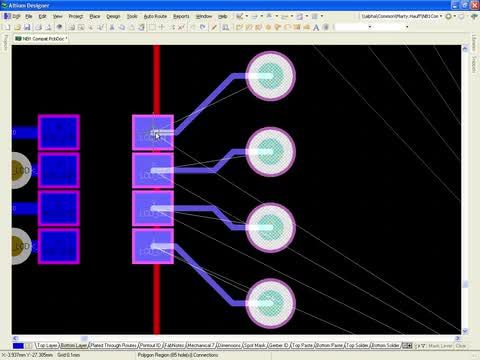Switch to the Bottom Solder layer tab

tap(385, 346)
